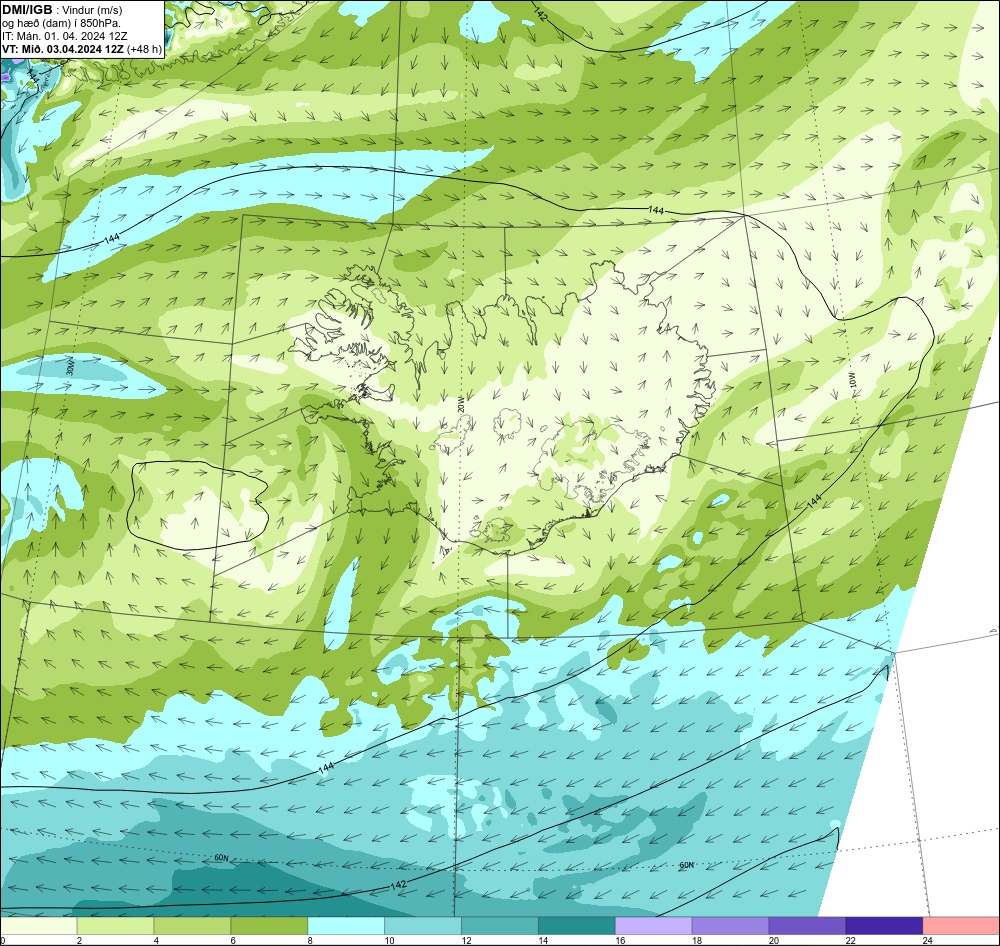Click the 'og hæð (dam) í 850hPa.' line
Screen dimensions: 1000x946
click(61, 23)
